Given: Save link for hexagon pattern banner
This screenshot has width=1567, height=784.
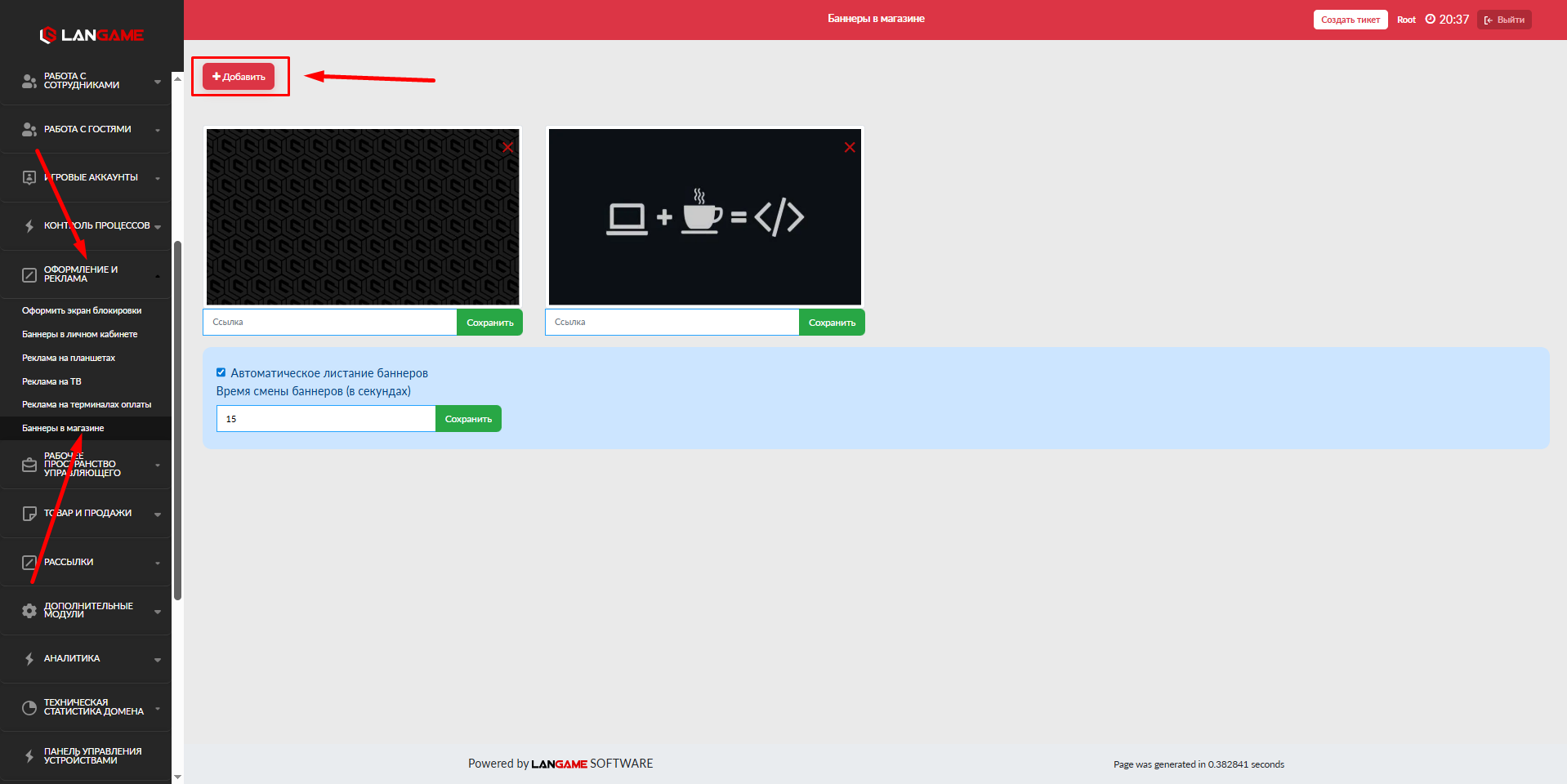Looking at the screenshot, I should [489, 323].
